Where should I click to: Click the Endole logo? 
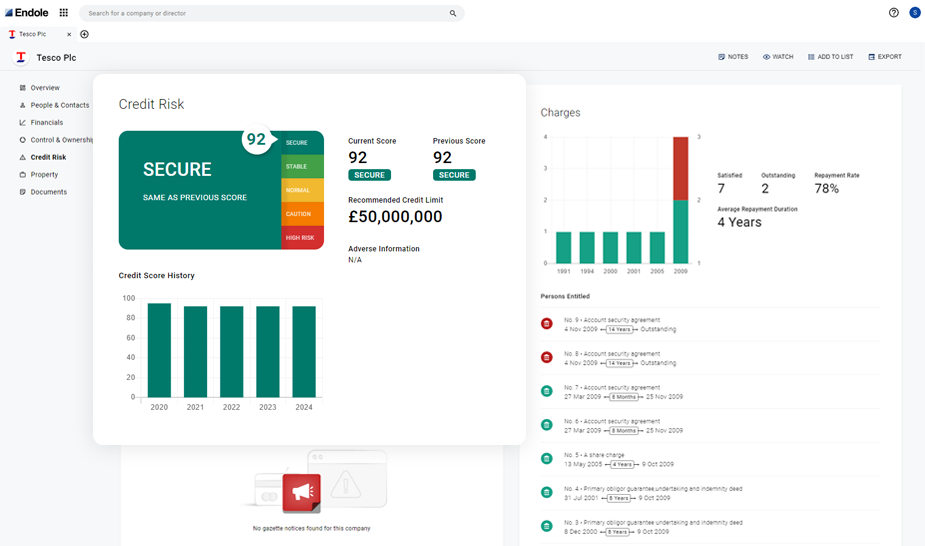[x=27, y=12]
